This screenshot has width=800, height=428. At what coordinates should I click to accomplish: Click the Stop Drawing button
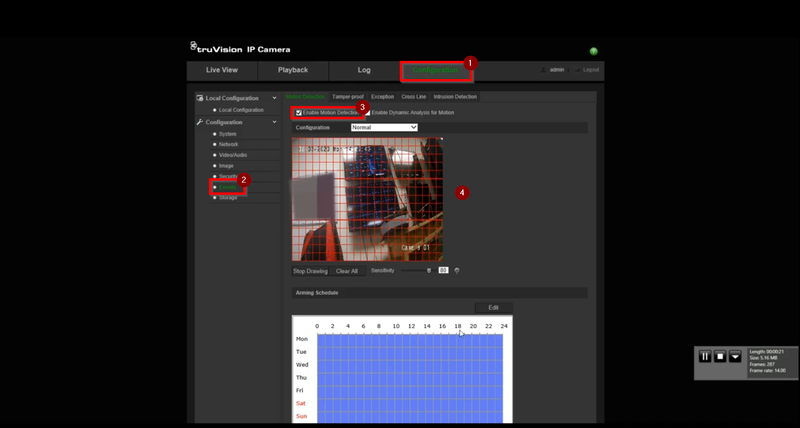(310, 271)
